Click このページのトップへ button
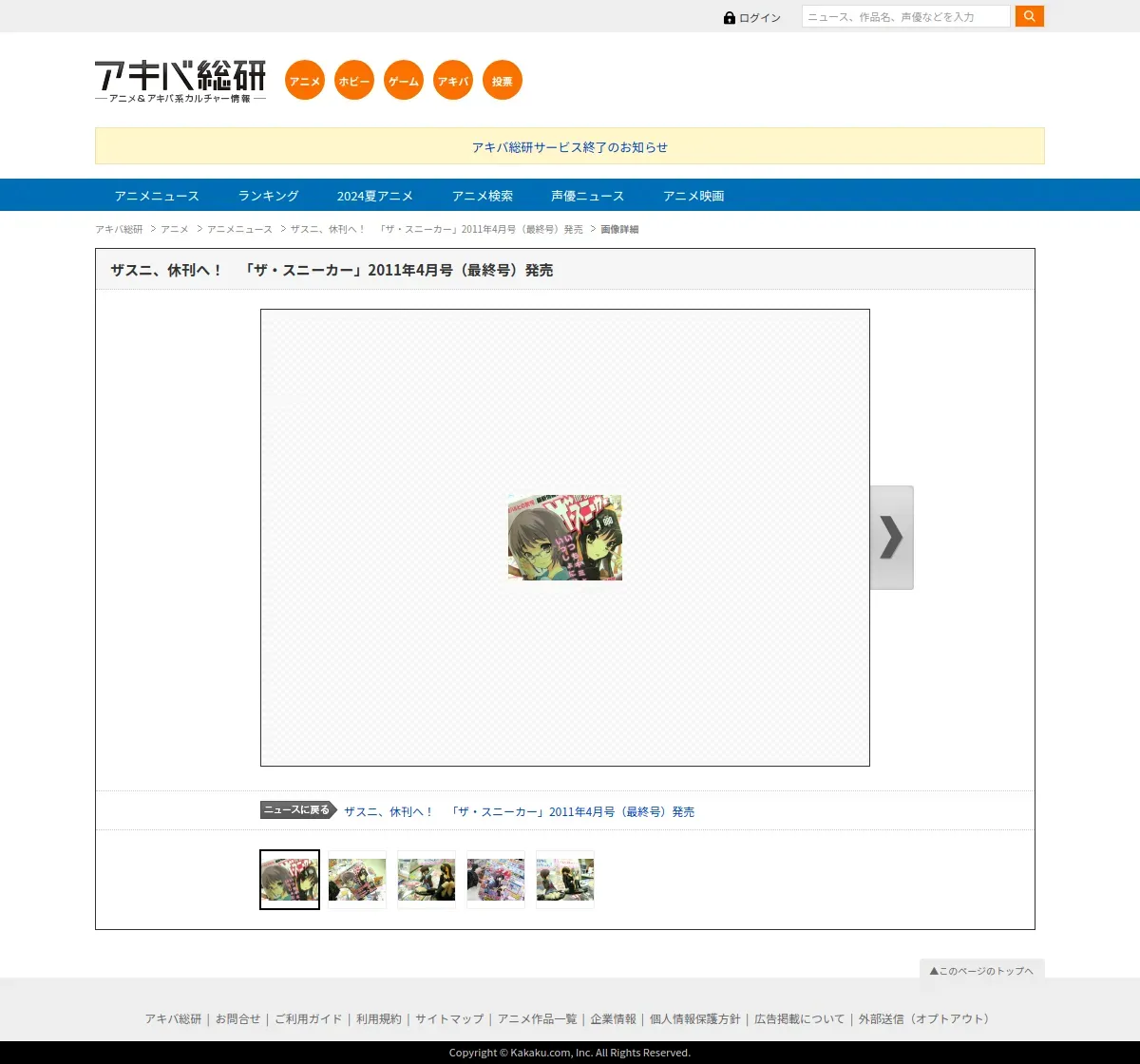Screen dimensions: 1140x1064 click(982, 971)
